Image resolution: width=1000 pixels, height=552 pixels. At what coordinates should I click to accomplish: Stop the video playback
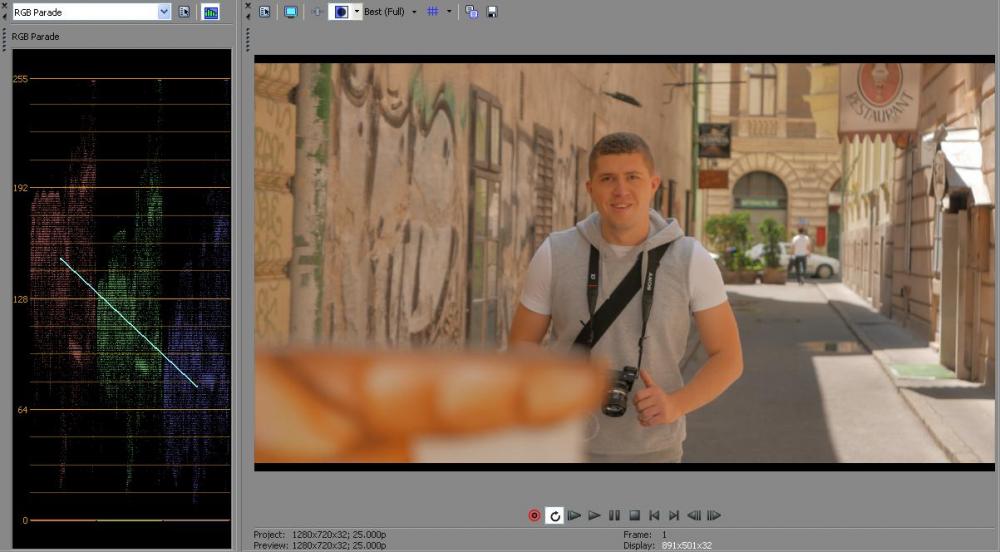[634, 515]
